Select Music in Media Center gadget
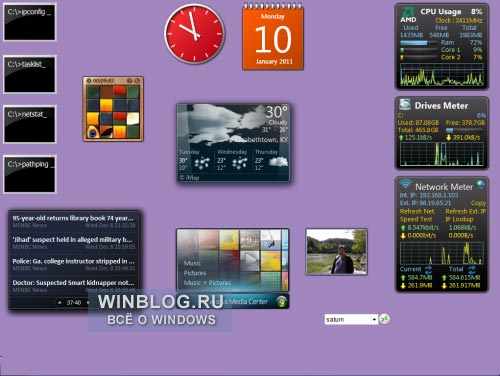Viewport: 500px width, 376px height. point(192,263)
